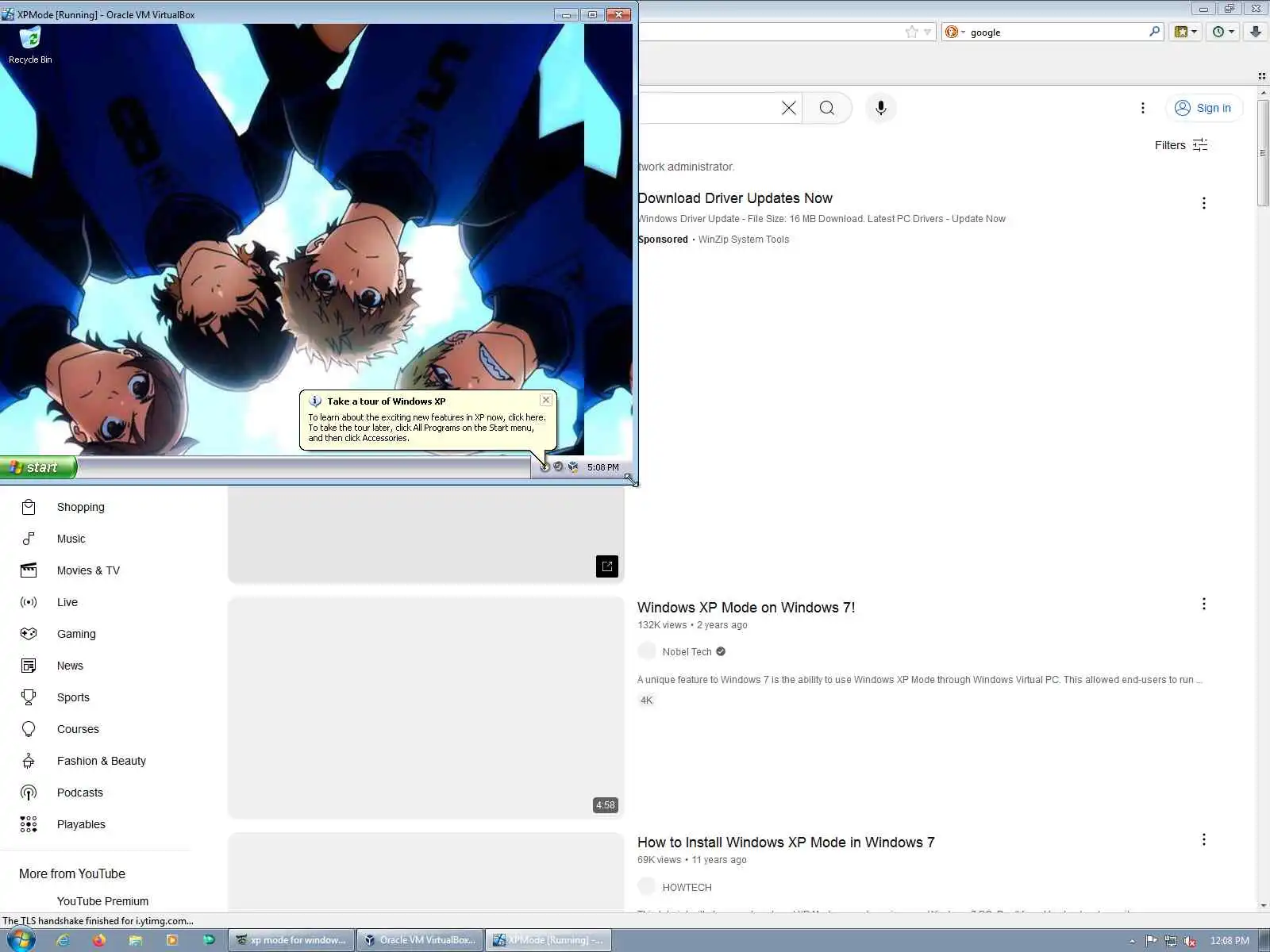Image resolution: width=1270 pixels, height=952 pixels.
Task: Start voice search with the microphone
Action: point(881,108)
